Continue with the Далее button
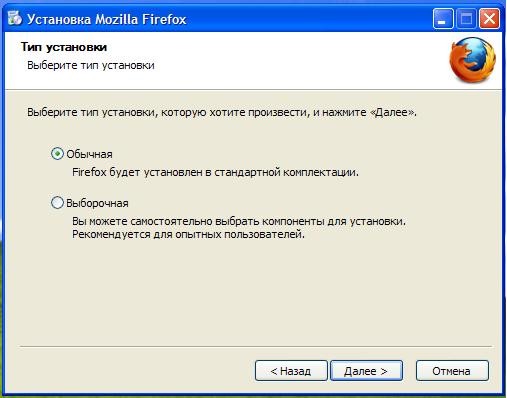The image size is (507, 398). [366, 371]
